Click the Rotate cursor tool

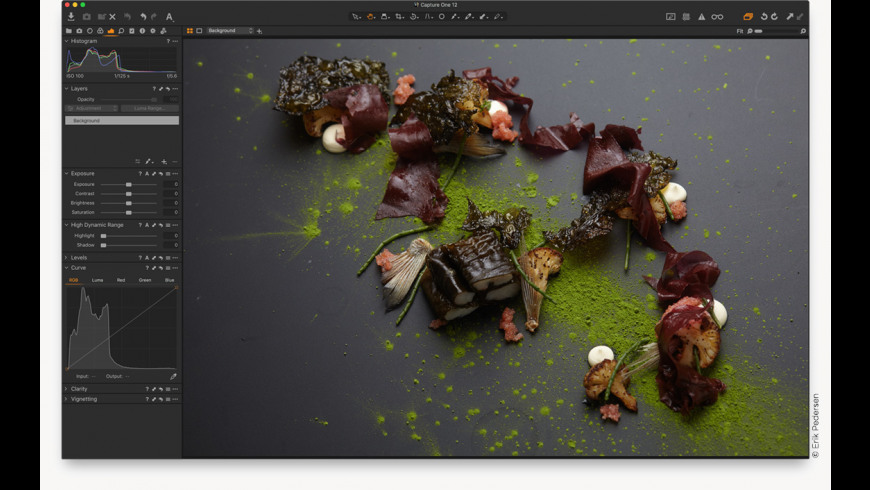pos(413,17)
